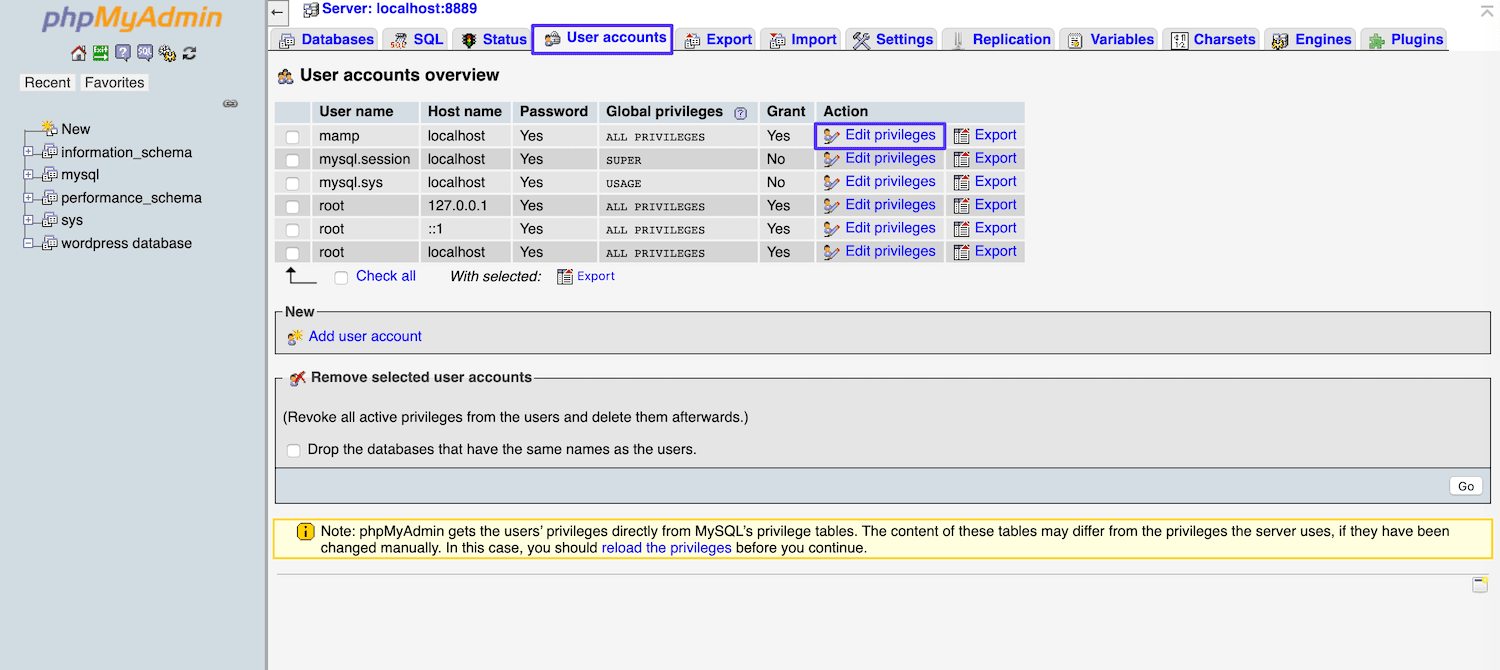Expand the mysql database tree node
Screen dimensions: 1500x670
(x=28, y=174)
